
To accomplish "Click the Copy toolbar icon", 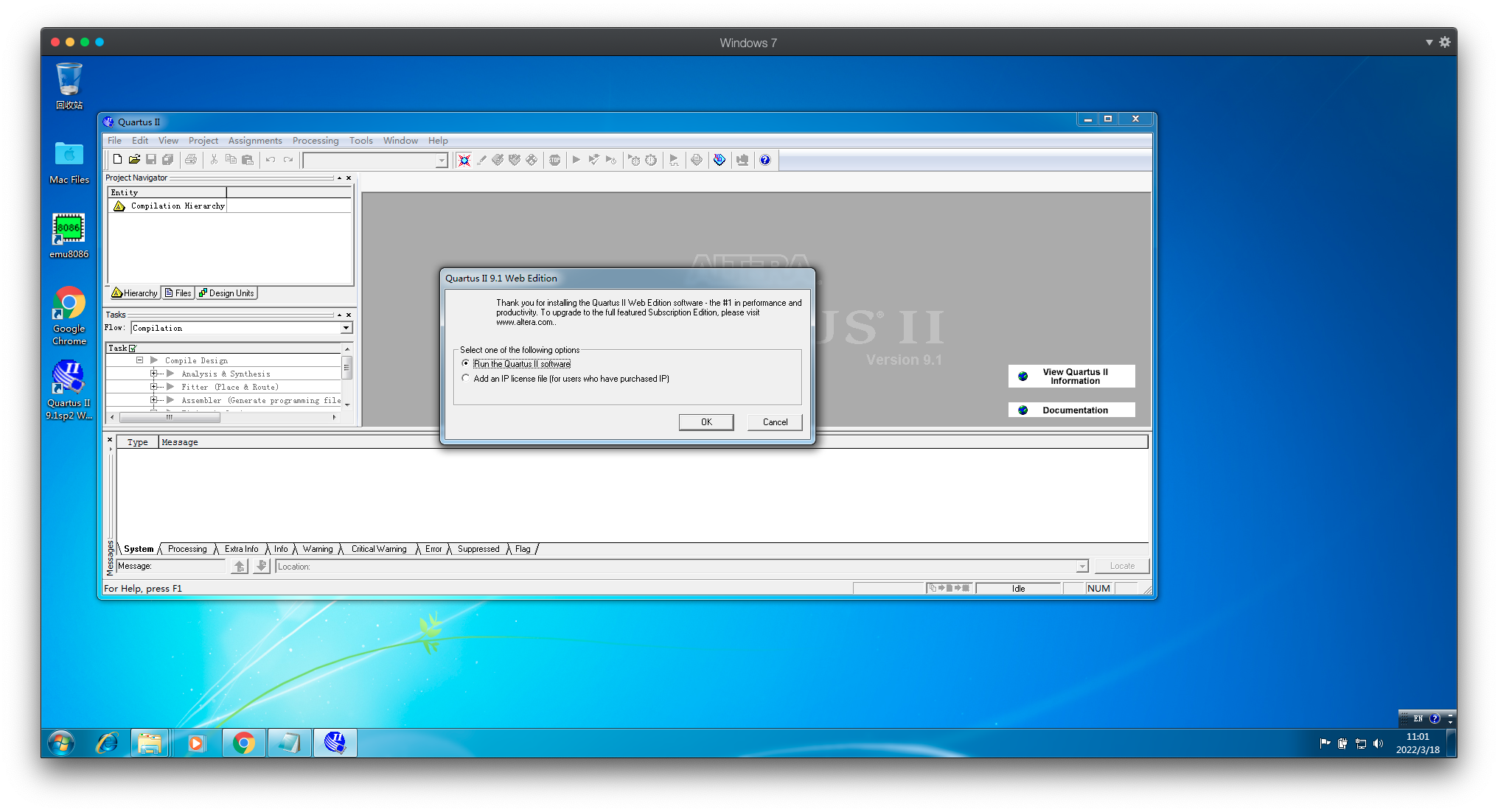I will (231, 159).
